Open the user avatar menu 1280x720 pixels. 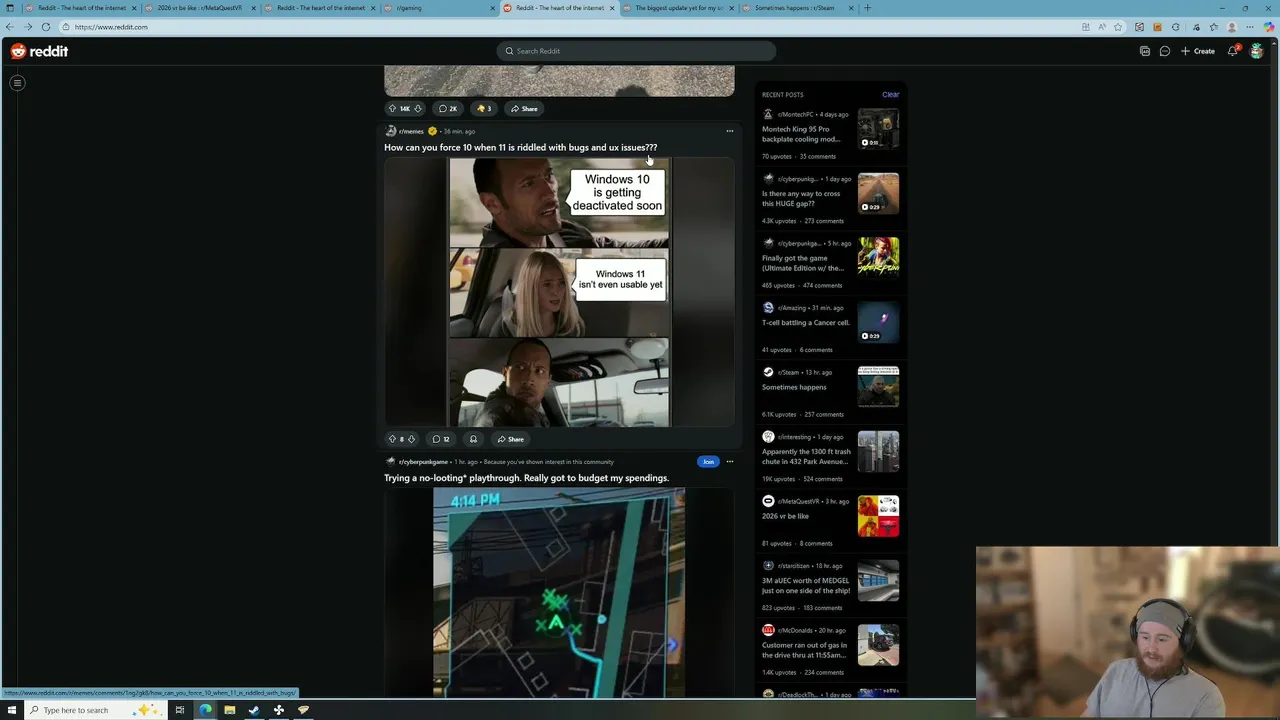tap(1257, 51)
